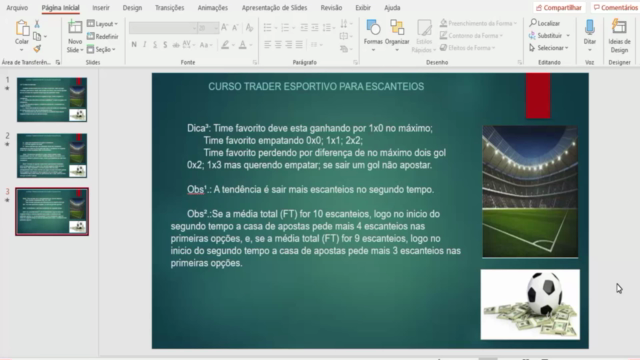640x360 pixels.
Task: Click the text highlight color icon
Action: 225,44
